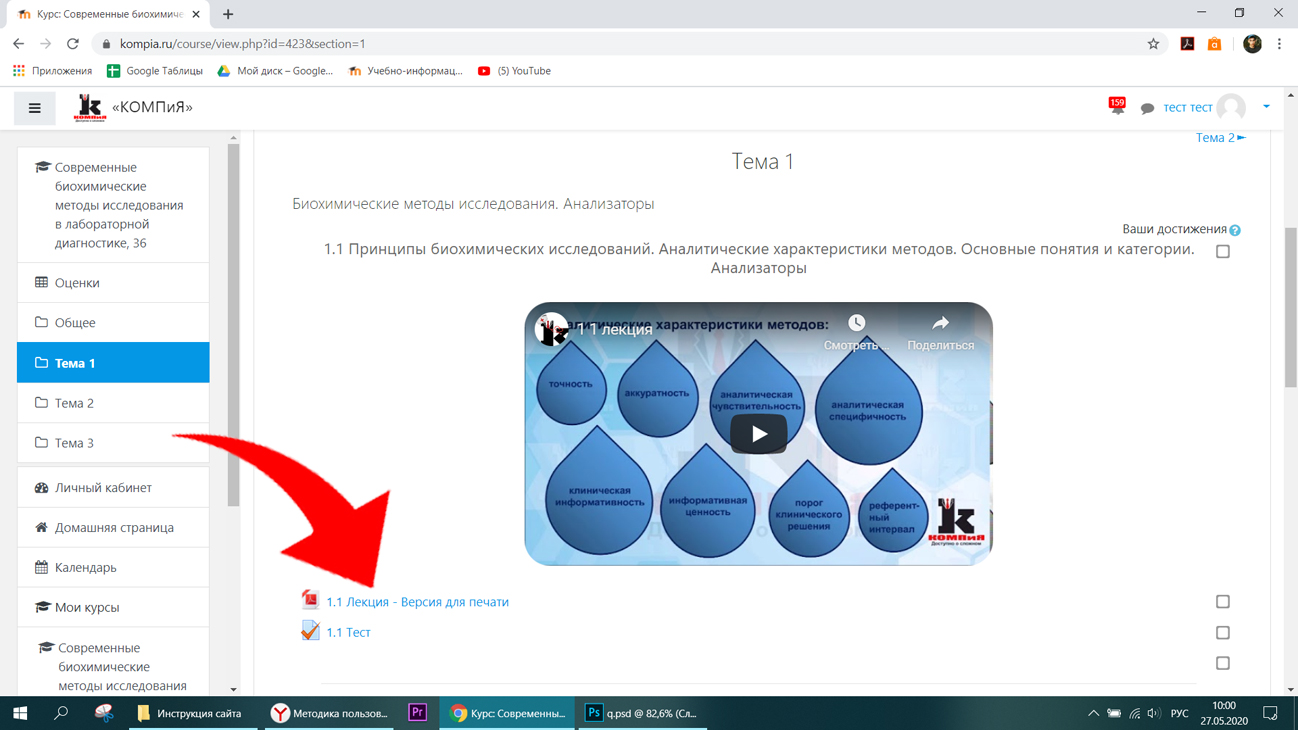This screenshot has width=1298, height=730.
Task: Mark lecture 1.1 heading completion checkbox
Action: tap(1223, 252)
